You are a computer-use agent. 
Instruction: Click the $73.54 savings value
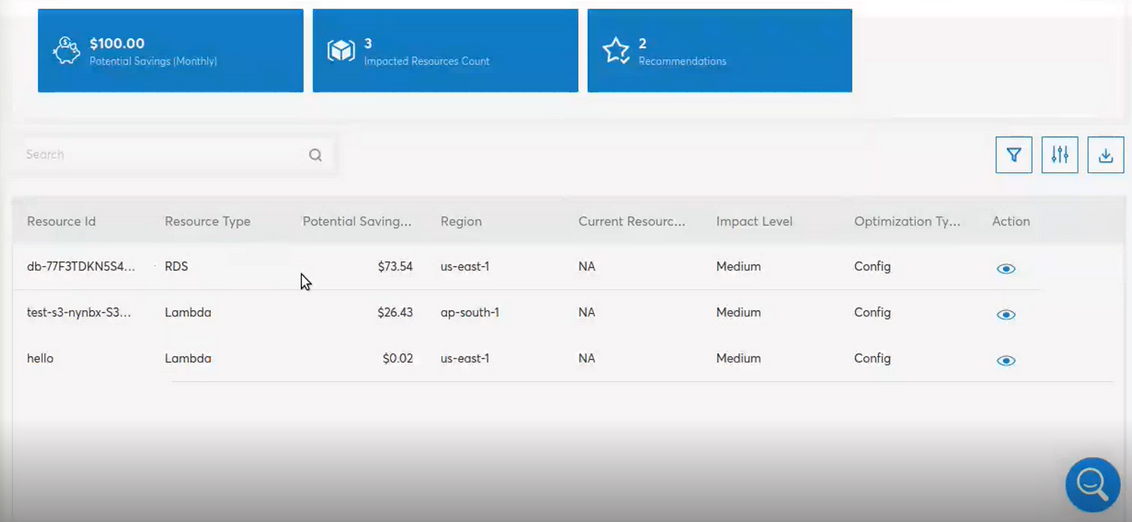pyautogui.click(x=395, y=266)
